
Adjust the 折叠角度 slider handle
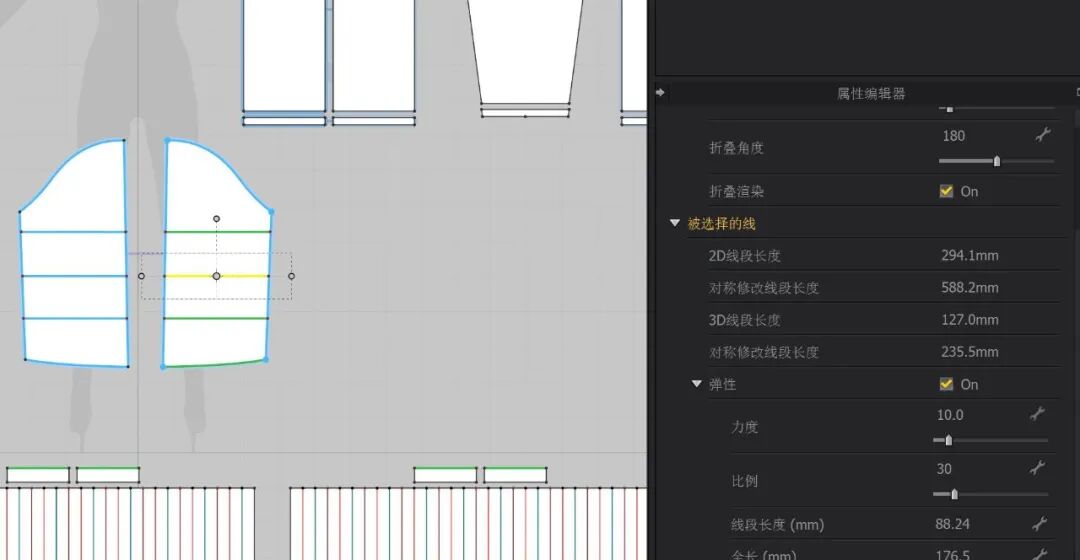click(x=997, y=161)
